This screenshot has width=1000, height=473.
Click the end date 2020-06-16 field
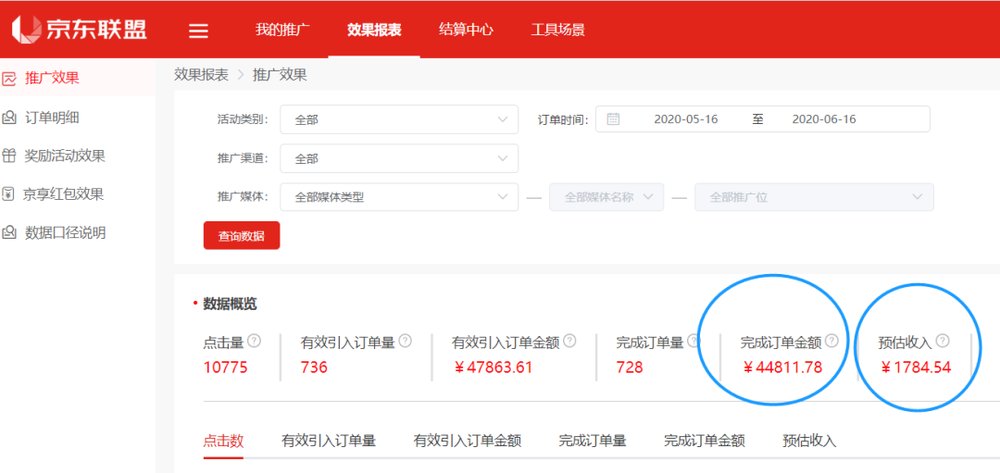[824, 119]
